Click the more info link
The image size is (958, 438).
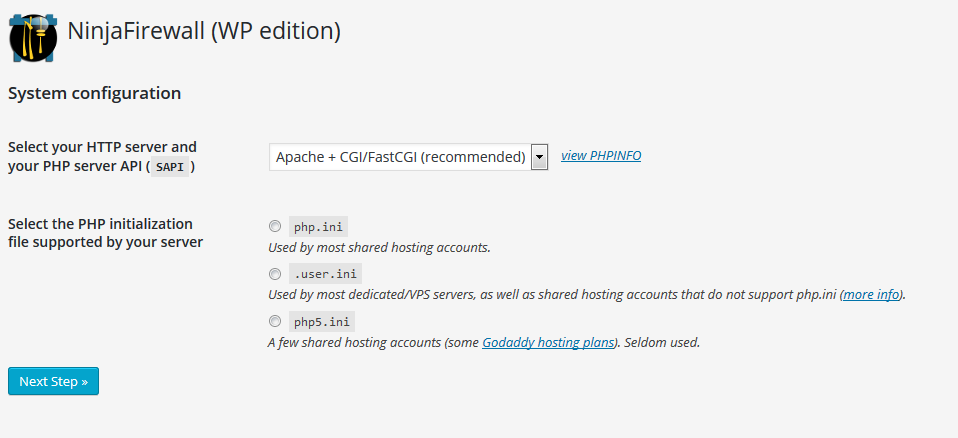pos(871,294)
